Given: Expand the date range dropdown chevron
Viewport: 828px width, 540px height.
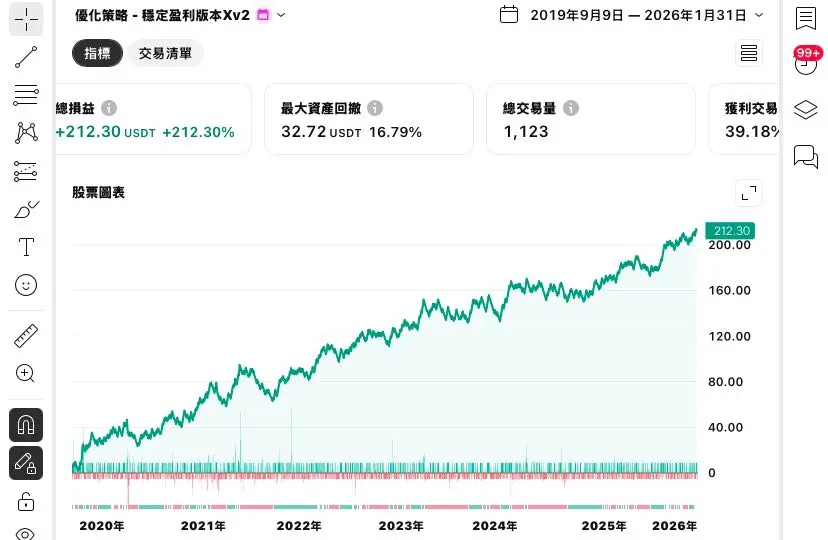Looking at the screenshot, I should (x=759, y=15).
